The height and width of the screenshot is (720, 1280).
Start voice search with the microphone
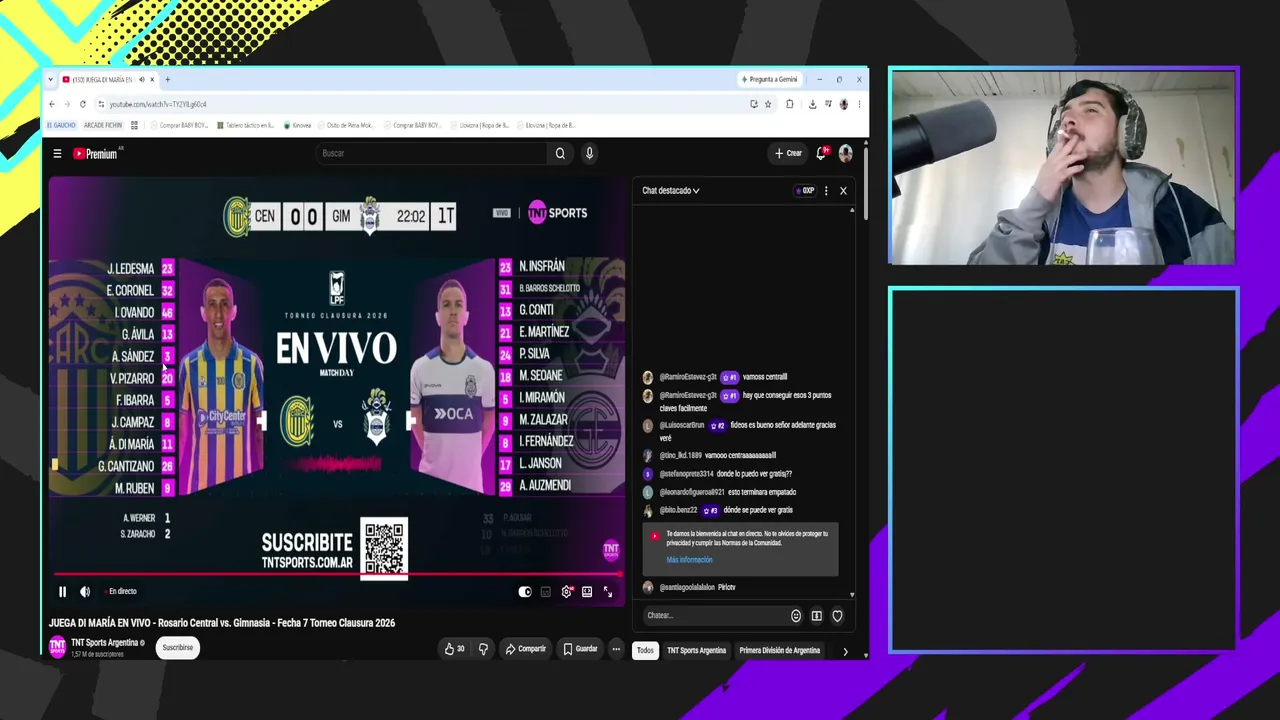tap(589, 153)
